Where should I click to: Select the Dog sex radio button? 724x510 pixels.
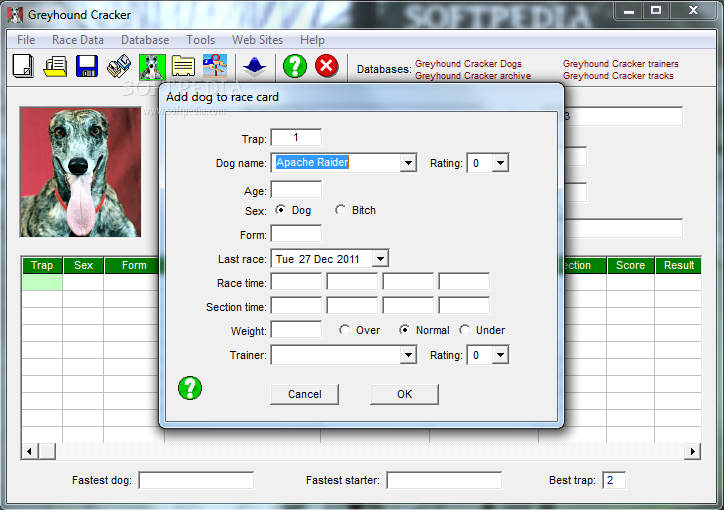coord(280,210)
